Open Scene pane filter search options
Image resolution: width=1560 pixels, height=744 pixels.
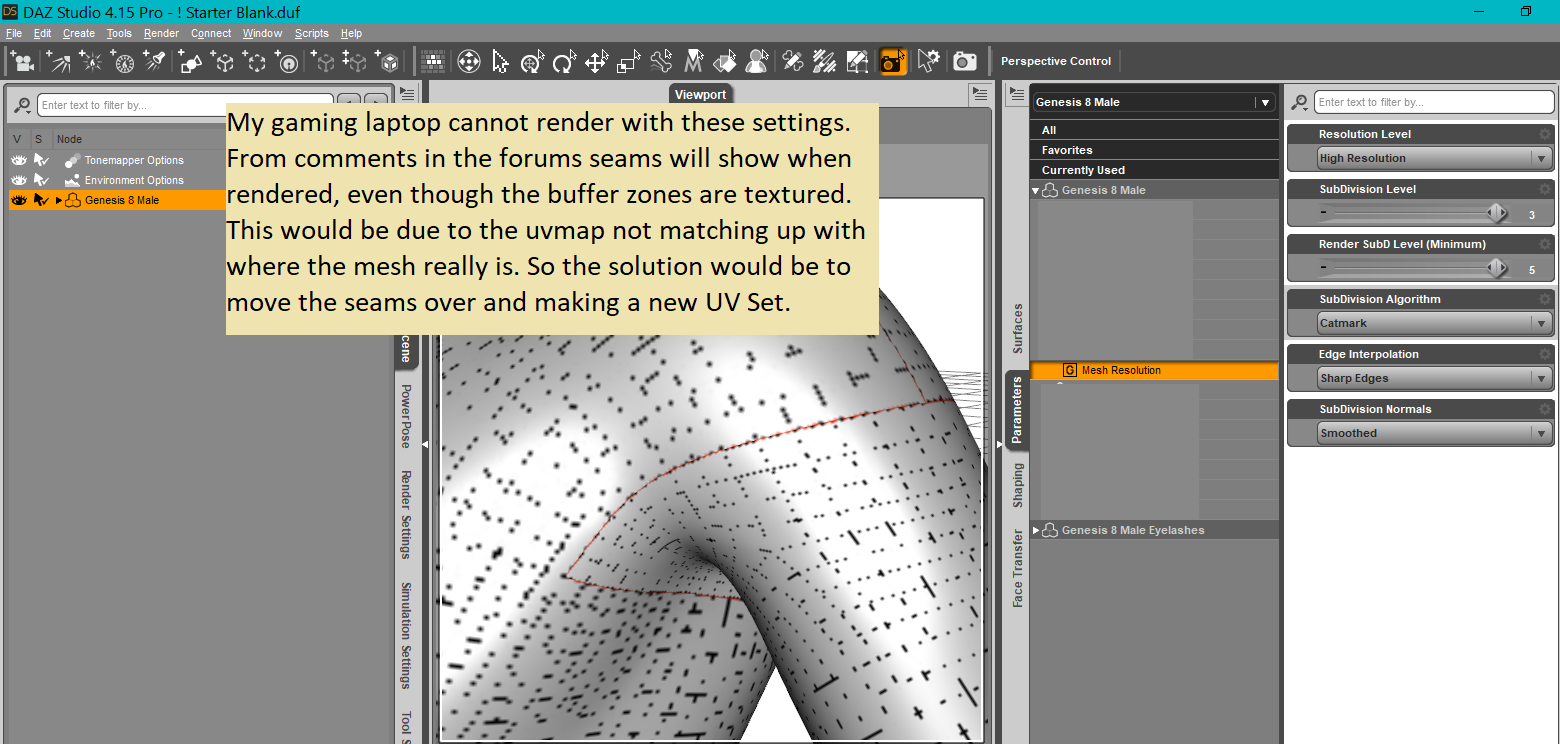(x=22, y=105)
